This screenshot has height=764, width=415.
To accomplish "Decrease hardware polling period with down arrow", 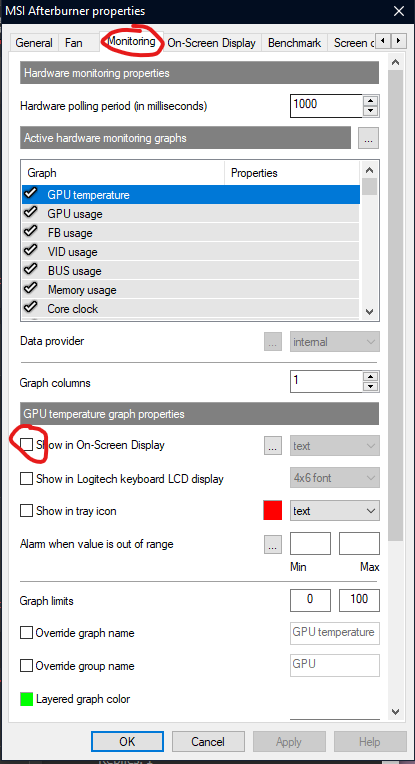I will click(371, 111).
